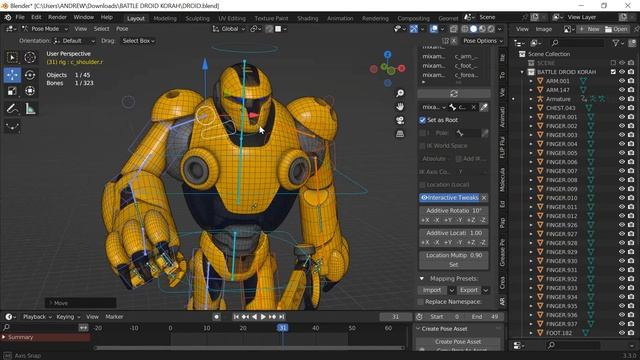Open the Pose Options dropdown
The width and height of the screenshot is (640, 360).
point(483,41)
